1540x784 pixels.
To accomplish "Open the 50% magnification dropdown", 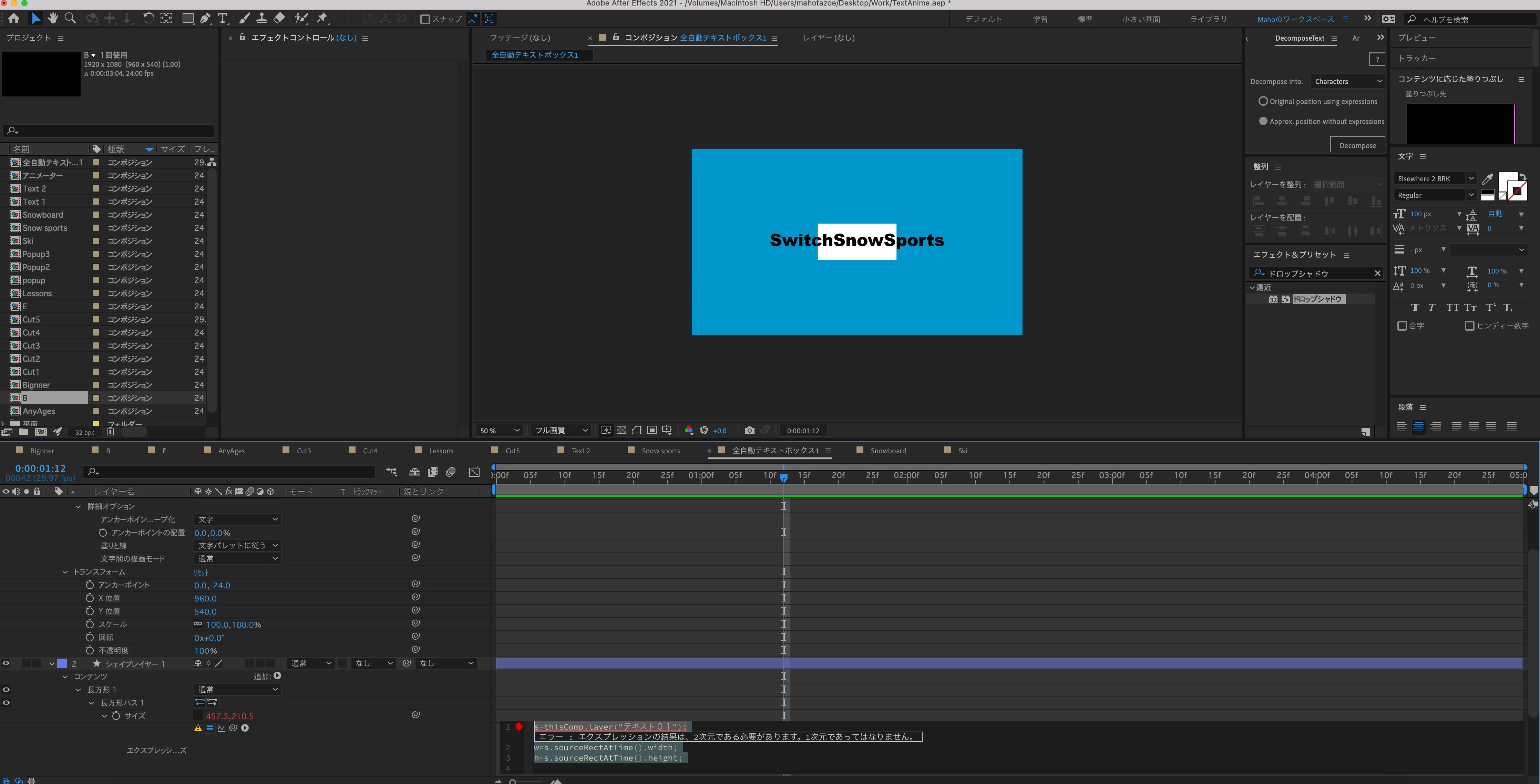I will coord(499,430).
